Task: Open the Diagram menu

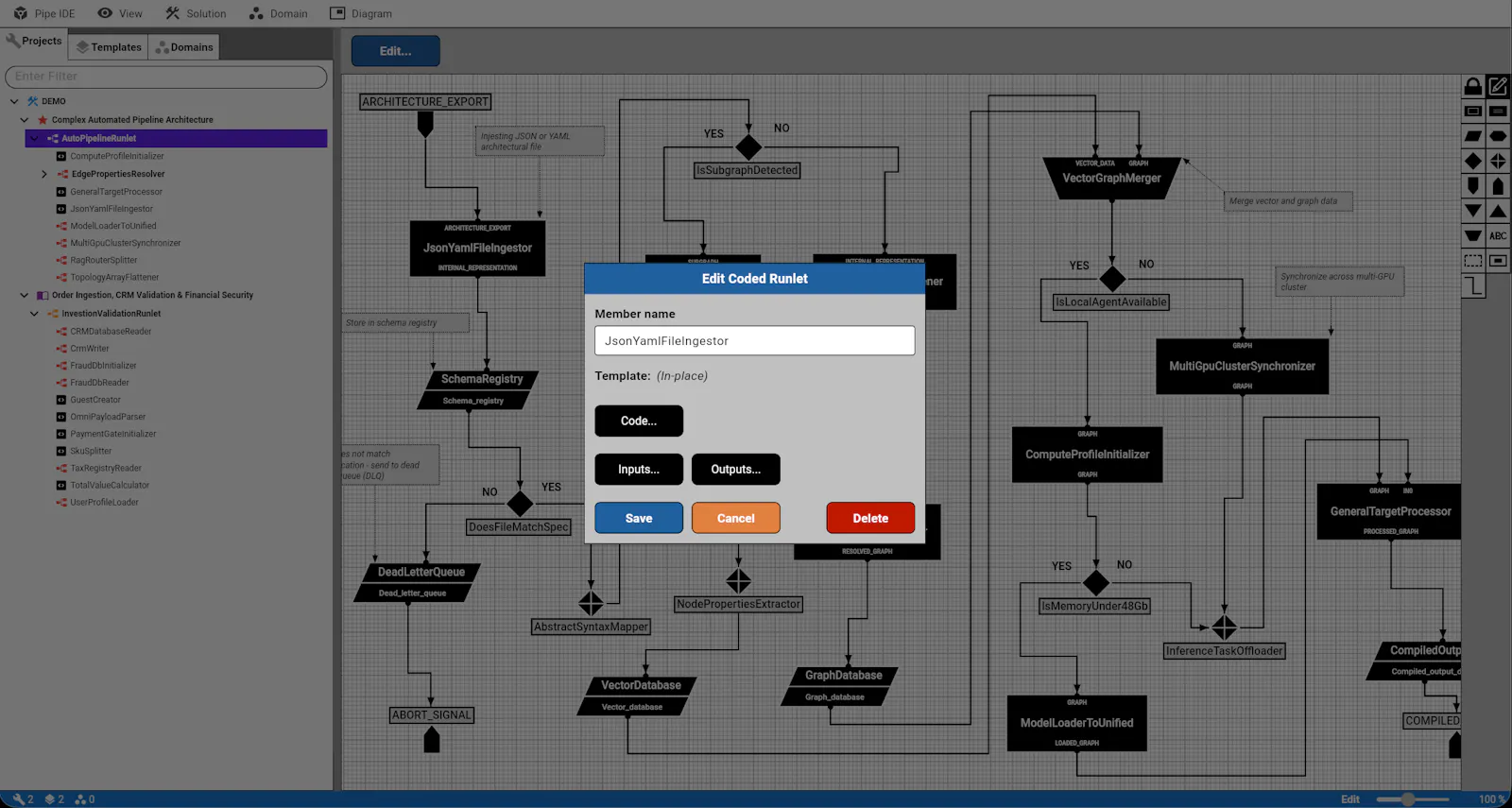Action: click(361, 13)
